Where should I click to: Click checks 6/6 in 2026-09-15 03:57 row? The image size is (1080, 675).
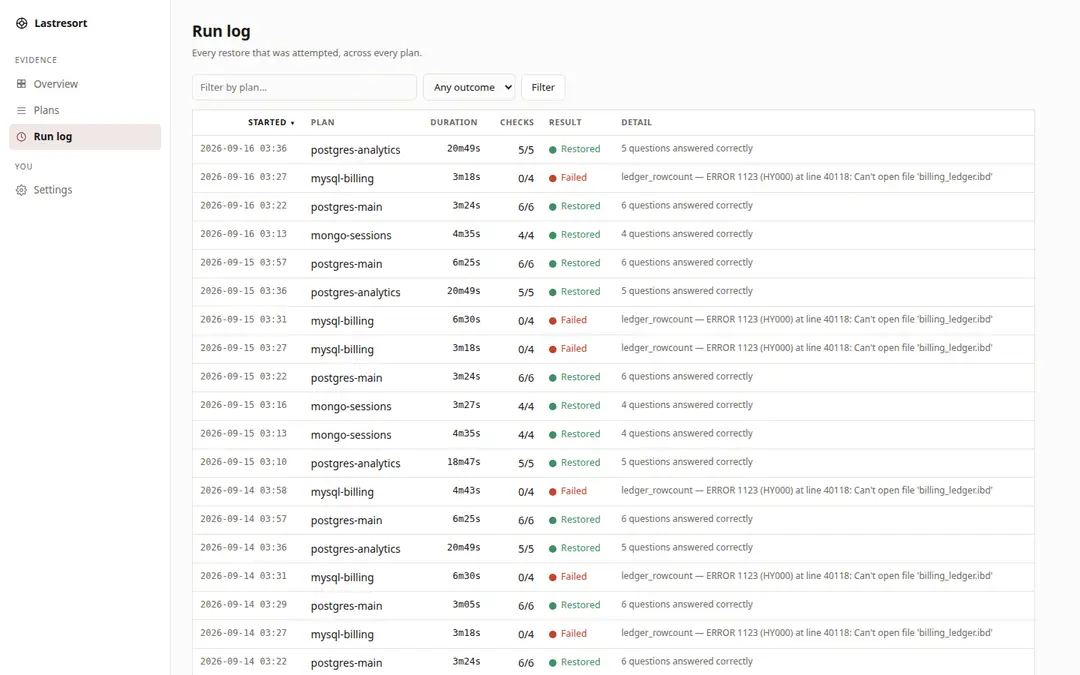click(526, 264)
